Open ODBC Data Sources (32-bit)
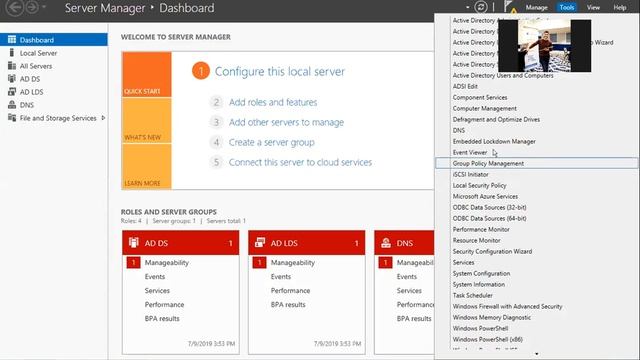 (x=489, y=207)
